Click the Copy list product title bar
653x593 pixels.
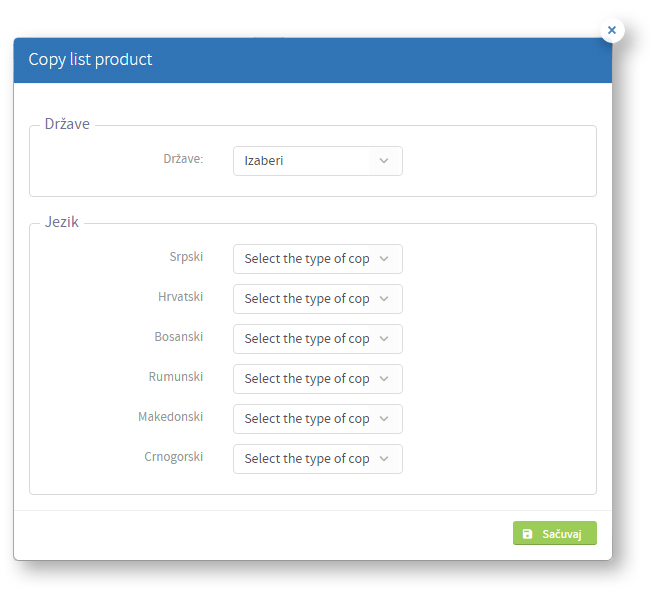tap(313, 60)
